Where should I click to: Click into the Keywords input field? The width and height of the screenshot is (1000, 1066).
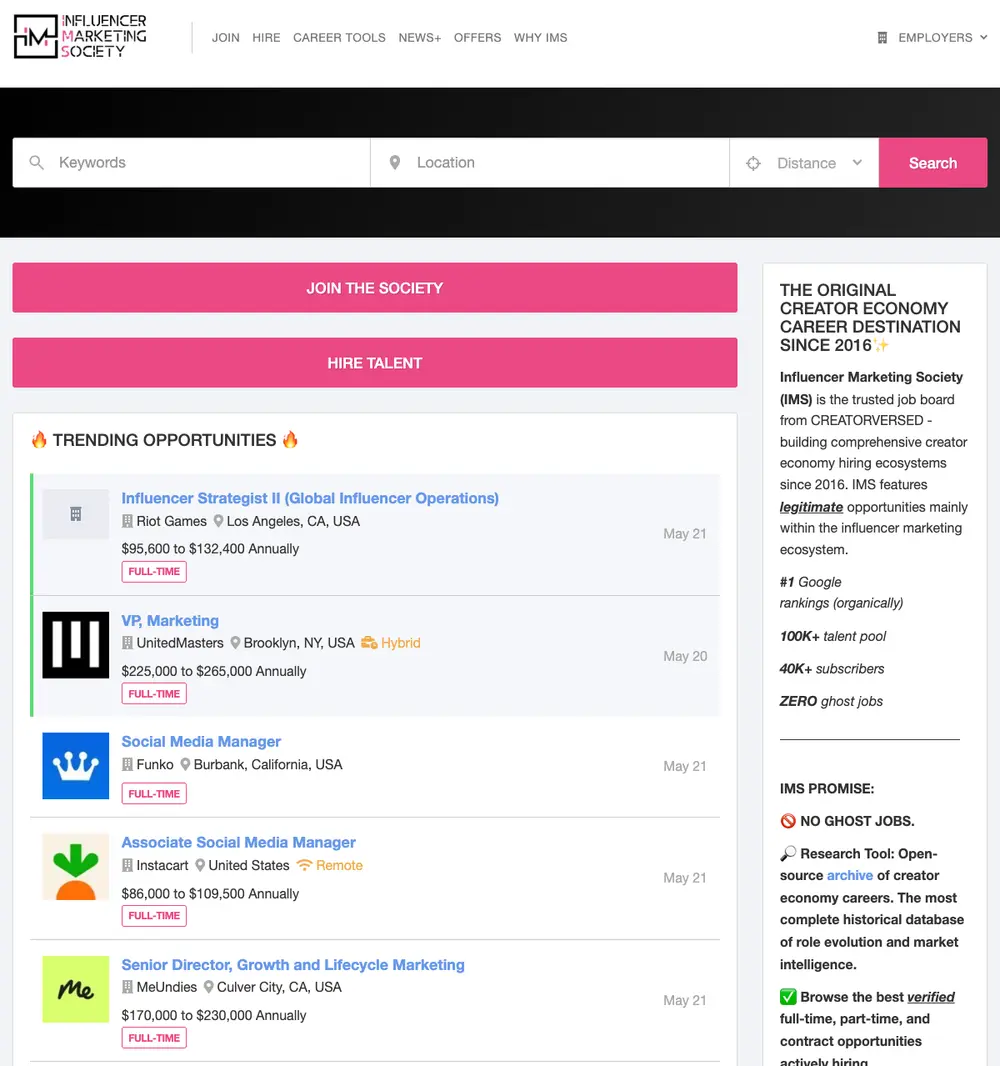click(x=192, y=162)
